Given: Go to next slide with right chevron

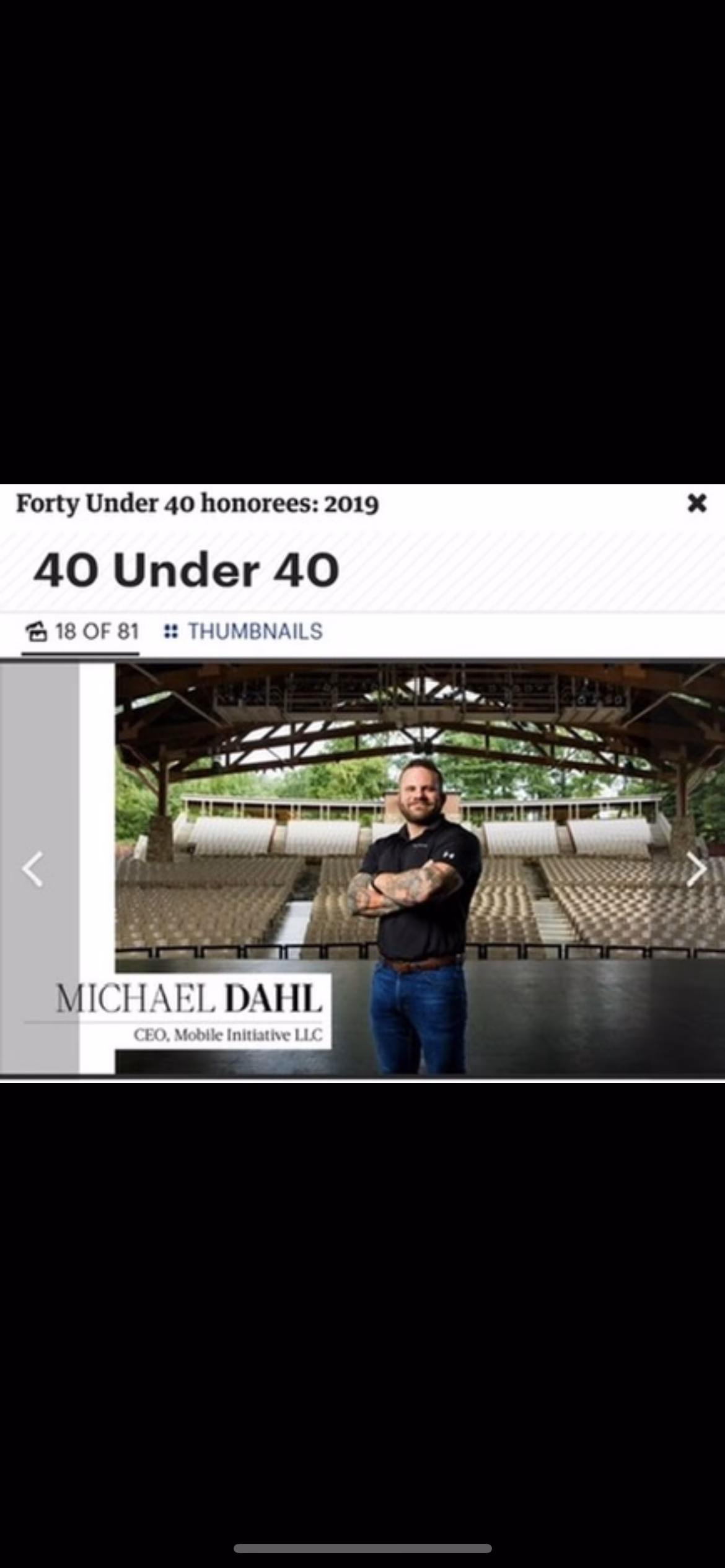Looking at the screenshot, I should [x=697, y=869].
